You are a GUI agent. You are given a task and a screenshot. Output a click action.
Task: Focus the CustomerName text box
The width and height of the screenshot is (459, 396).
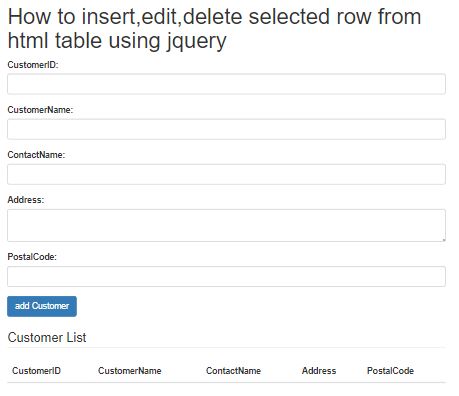(x=226, y=129)
